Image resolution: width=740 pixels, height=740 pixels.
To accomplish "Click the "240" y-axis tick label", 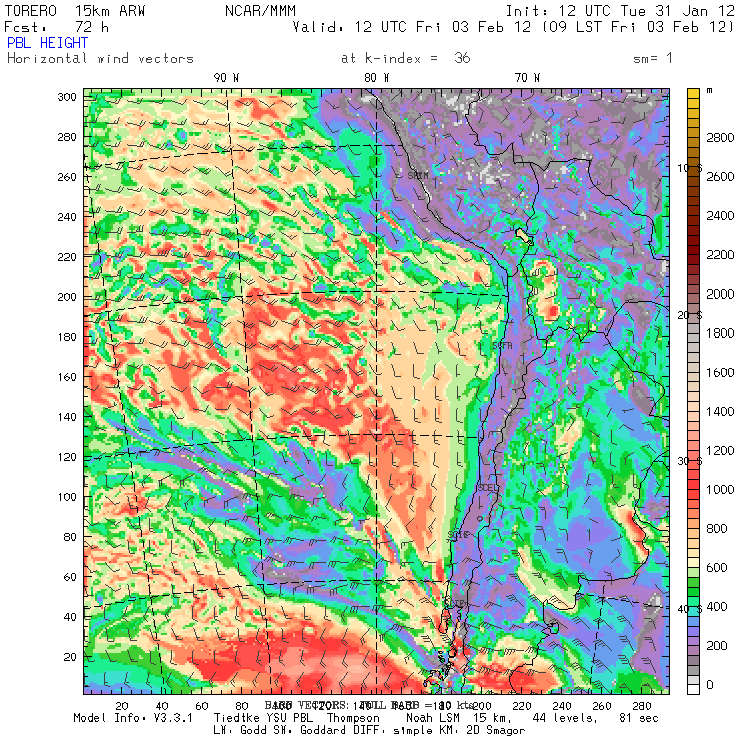I will 67,217.
